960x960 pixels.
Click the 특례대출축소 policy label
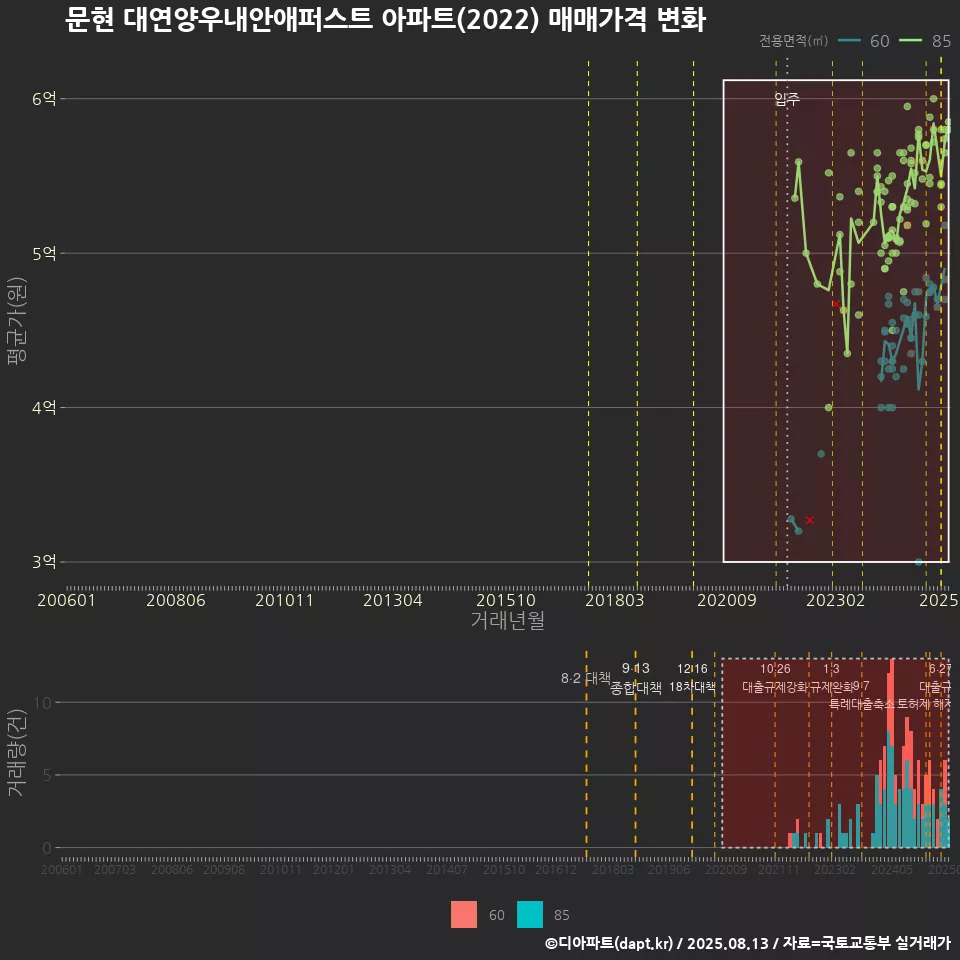(x=862, y=704)
